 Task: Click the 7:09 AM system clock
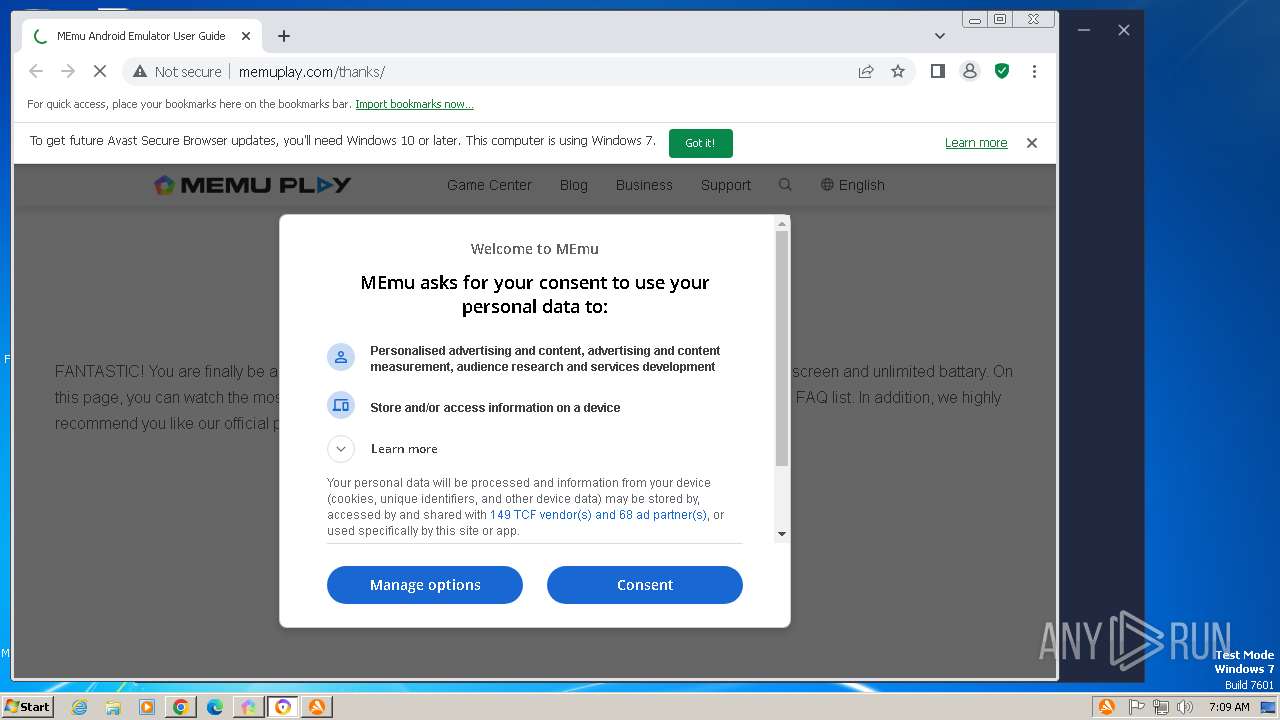pyautogui.click(x=1229, y=707)
